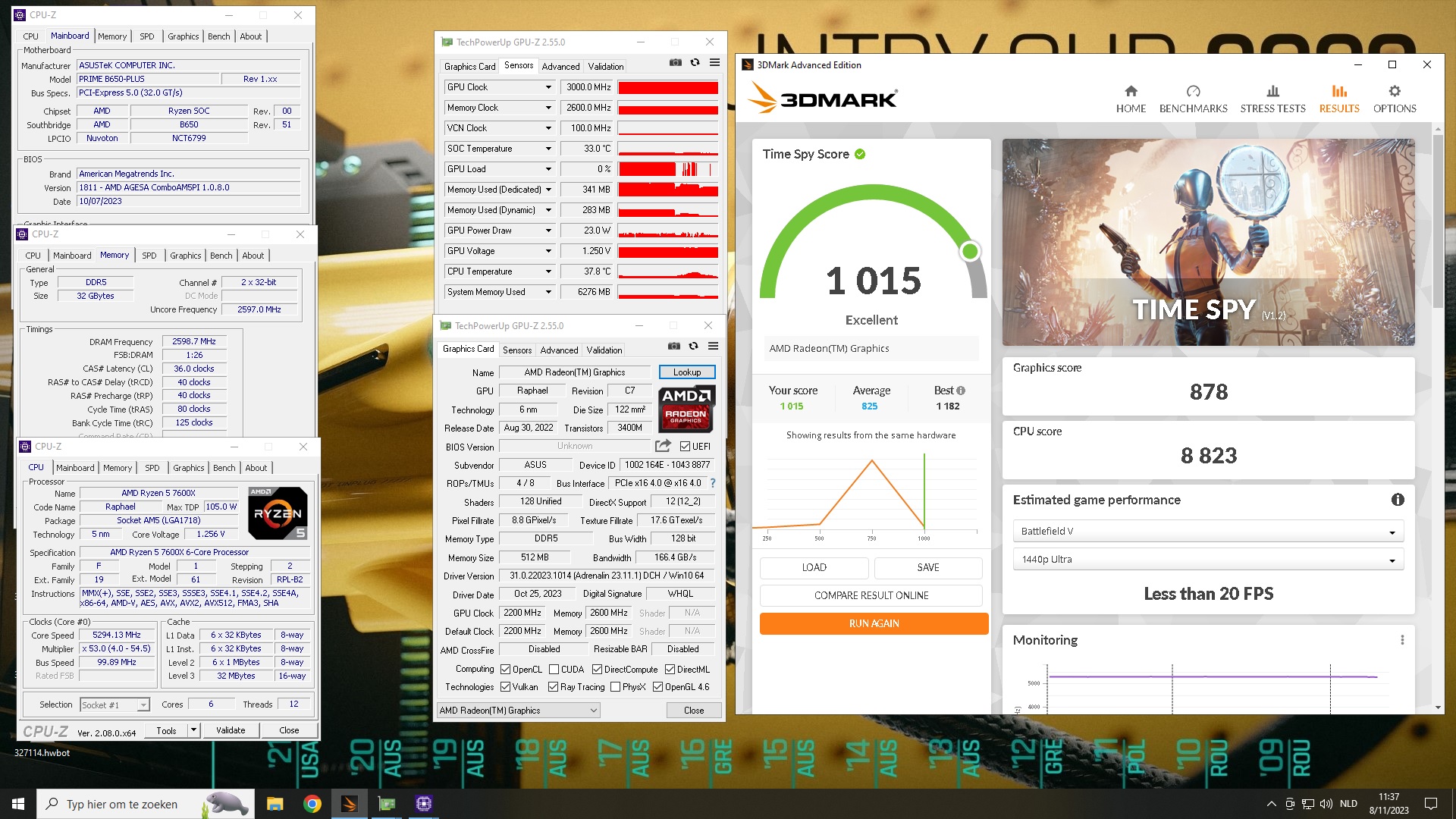Screen dimensions: 1456x819
Task: Expand the Memory Clock sensor dropdown
Action: 548,108
